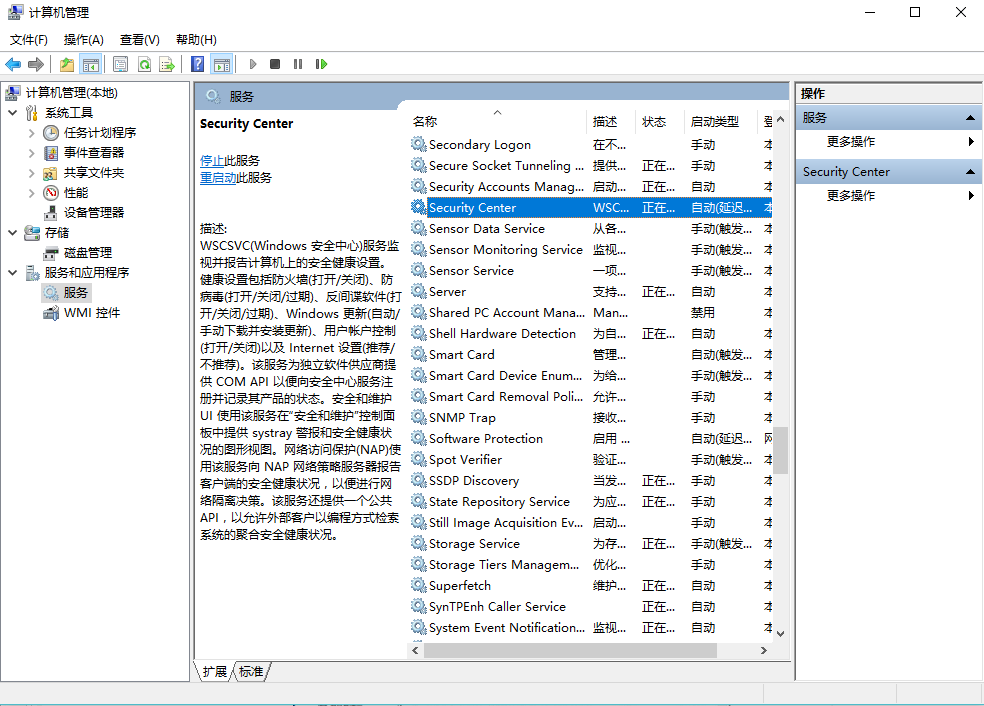The height and width of the screenshot is (706, 984).
Task: Click the horizontal scrollbar thumb of services list
Action: pos(570,650)
